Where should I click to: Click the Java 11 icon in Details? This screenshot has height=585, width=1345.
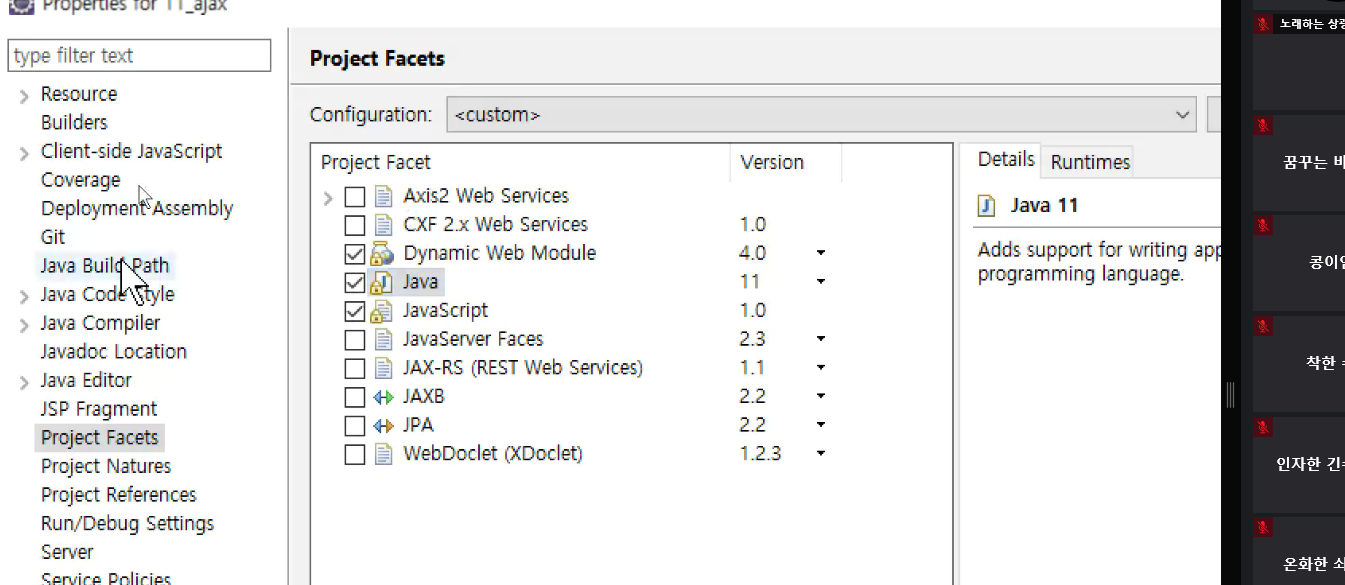987,206
